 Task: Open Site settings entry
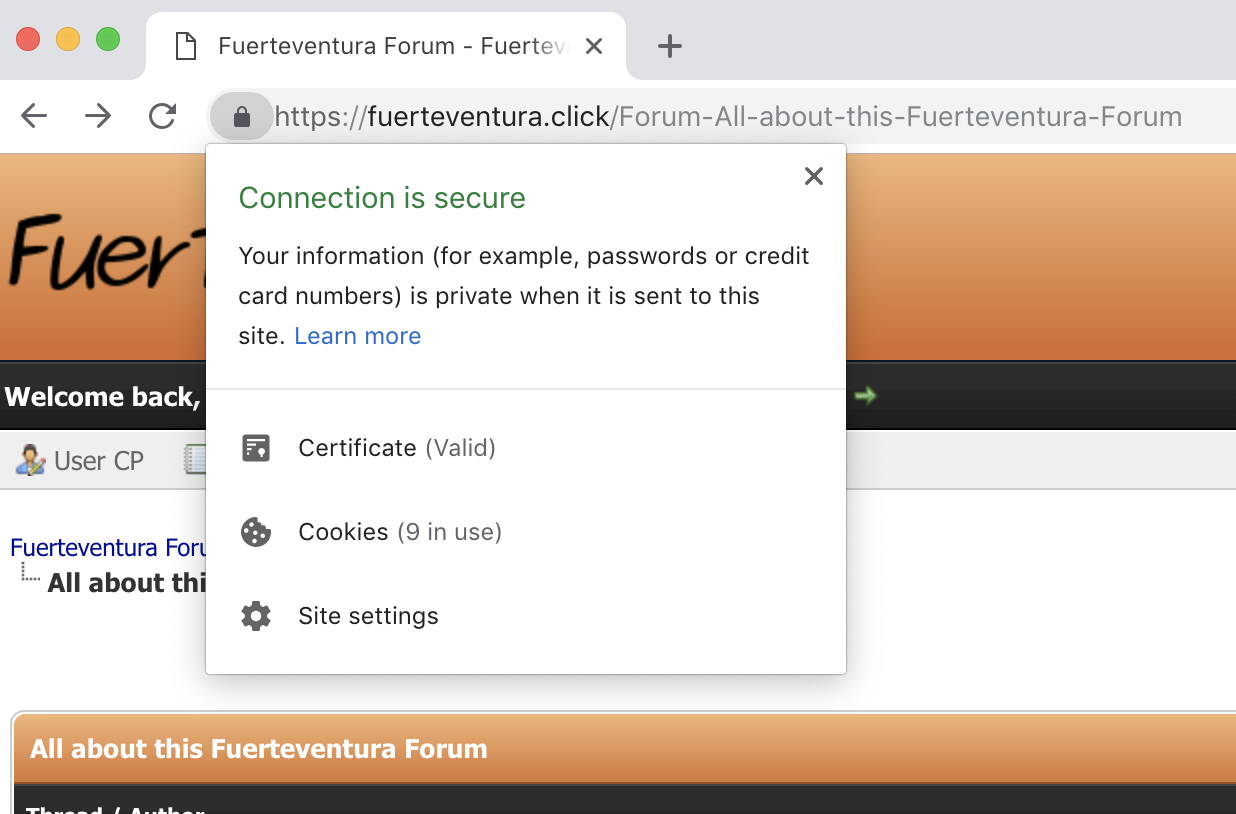pyautogui.click(x=368, y=616)
